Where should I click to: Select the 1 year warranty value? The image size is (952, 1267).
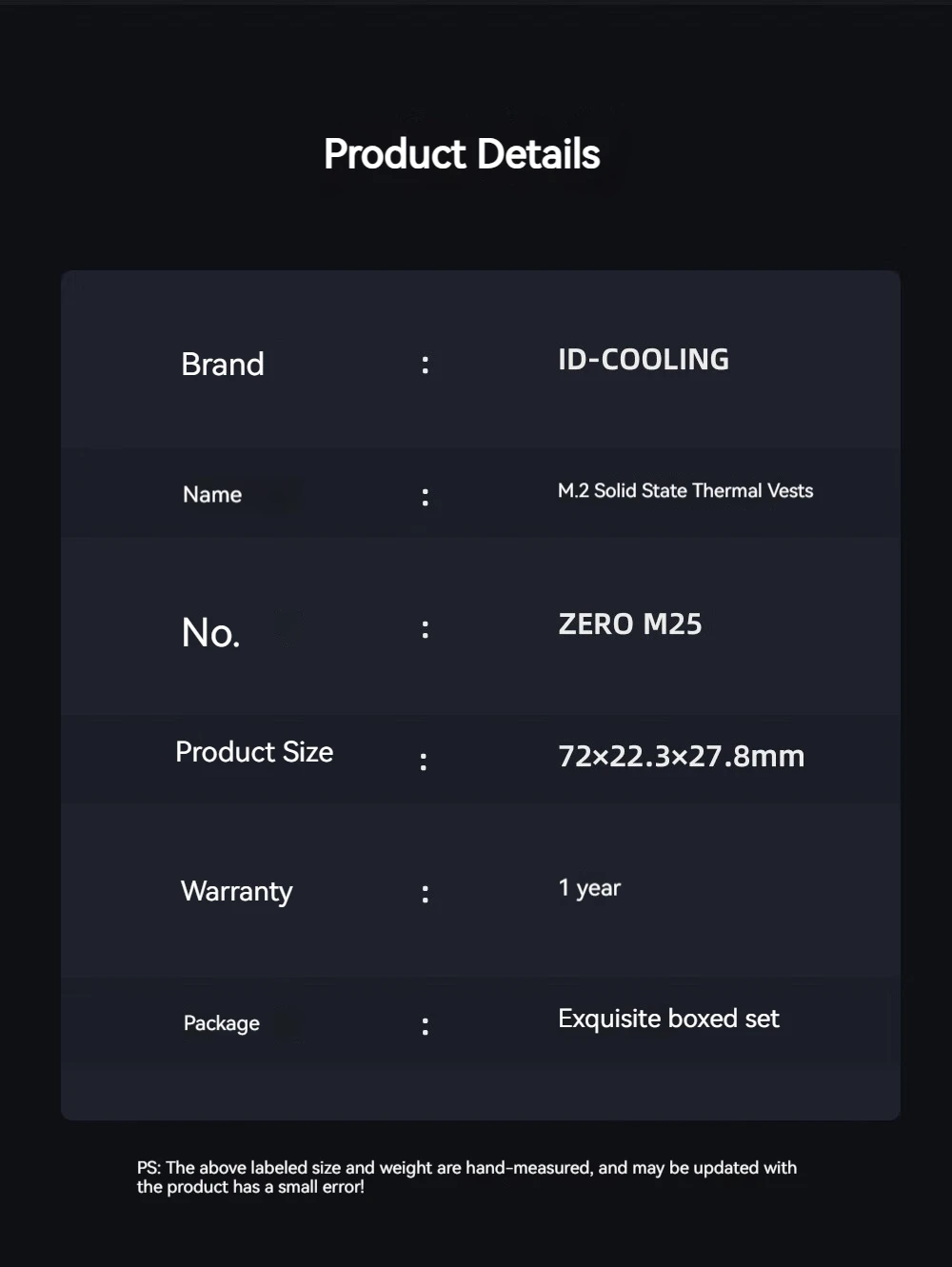coord(589,888)
